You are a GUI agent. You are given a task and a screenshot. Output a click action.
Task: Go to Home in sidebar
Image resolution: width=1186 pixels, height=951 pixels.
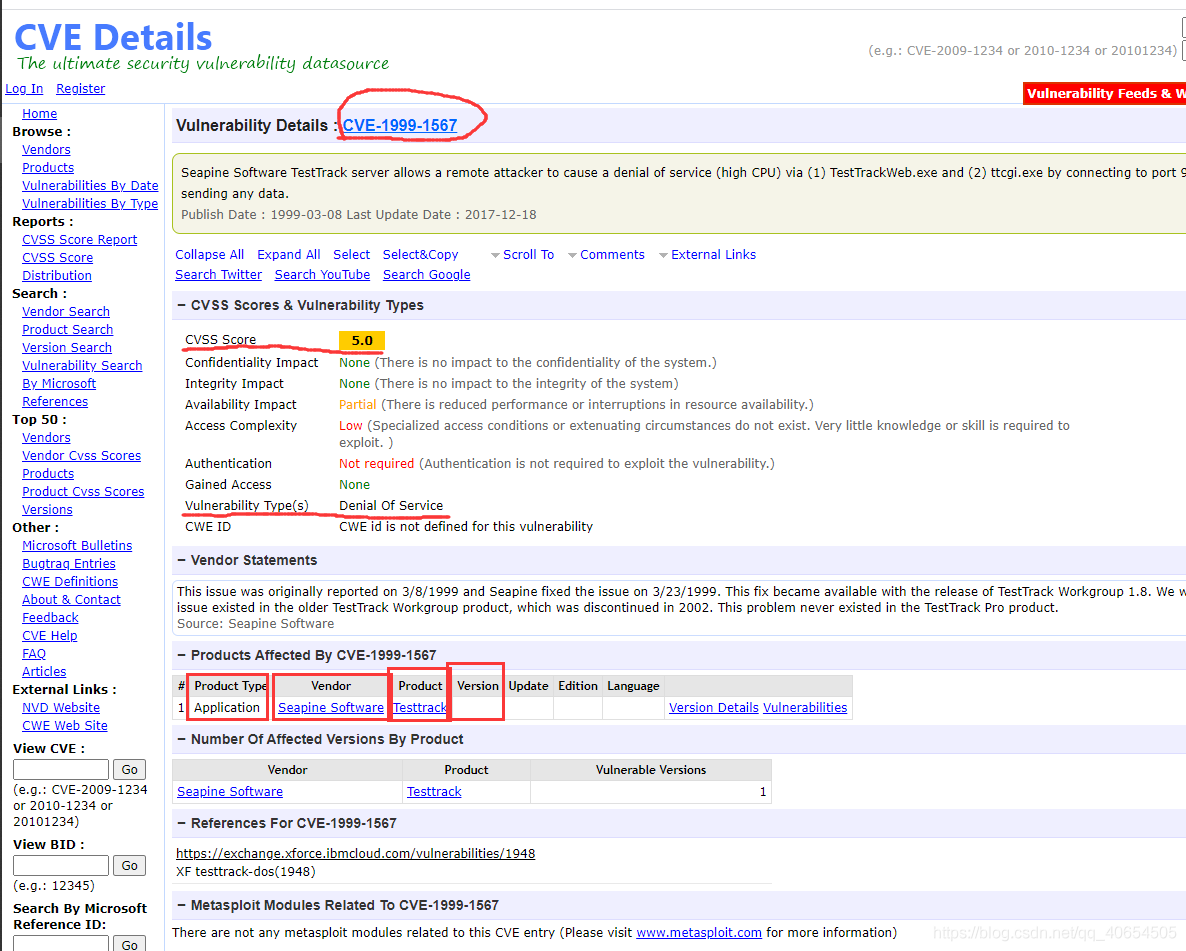coord(39,113)
